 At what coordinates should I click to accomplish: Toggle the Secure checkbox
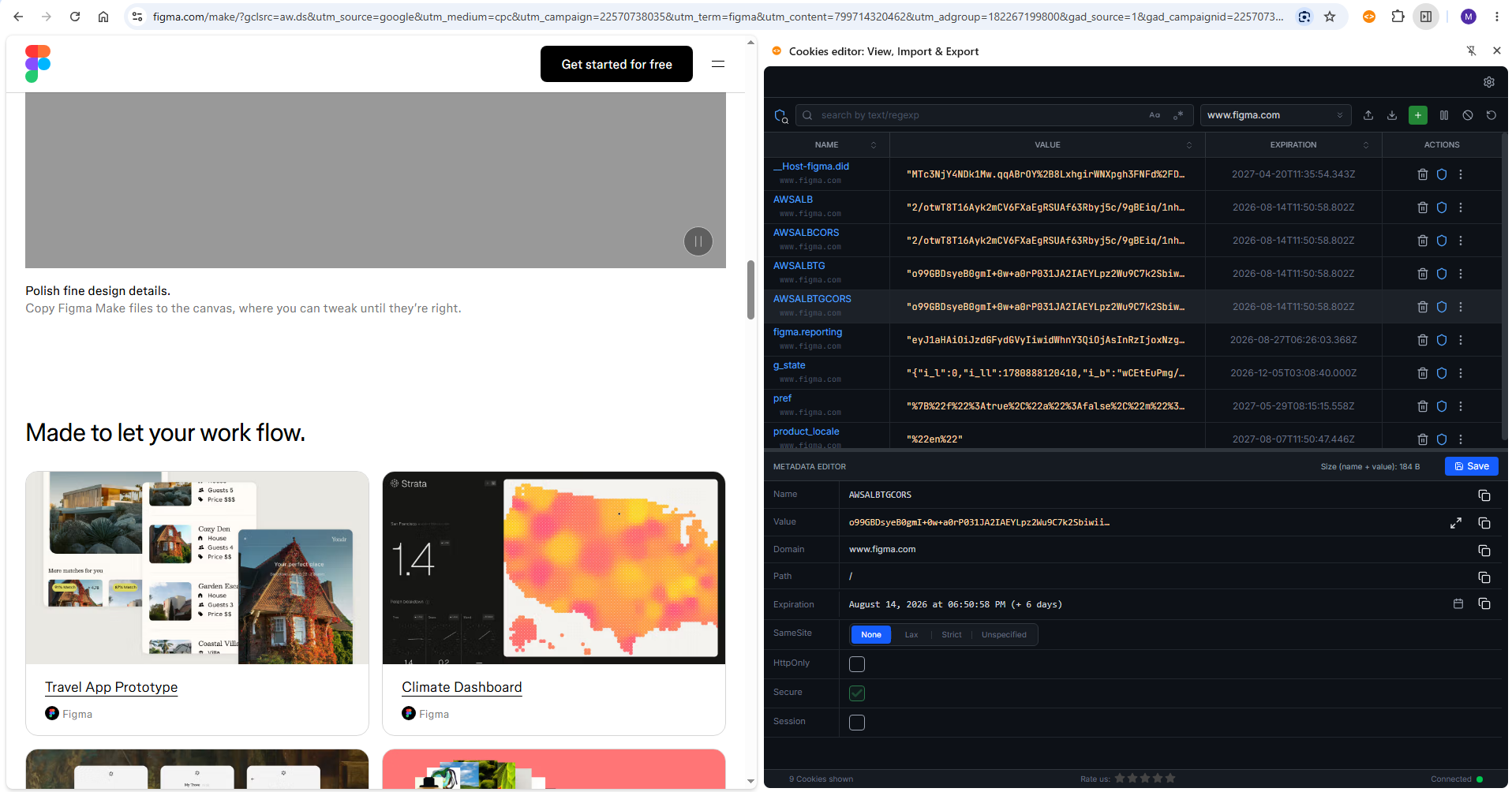[x=856, y=693]
